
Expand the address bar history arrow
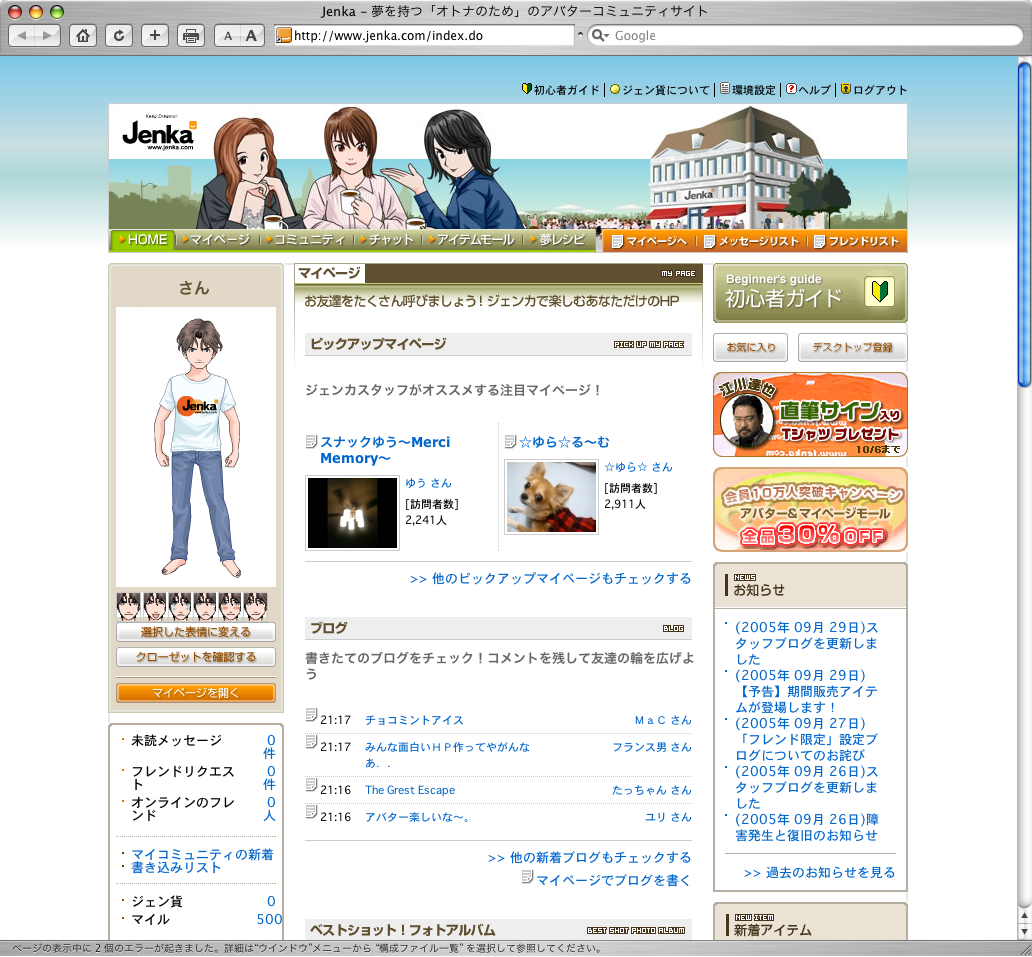(x=580, y=36)
